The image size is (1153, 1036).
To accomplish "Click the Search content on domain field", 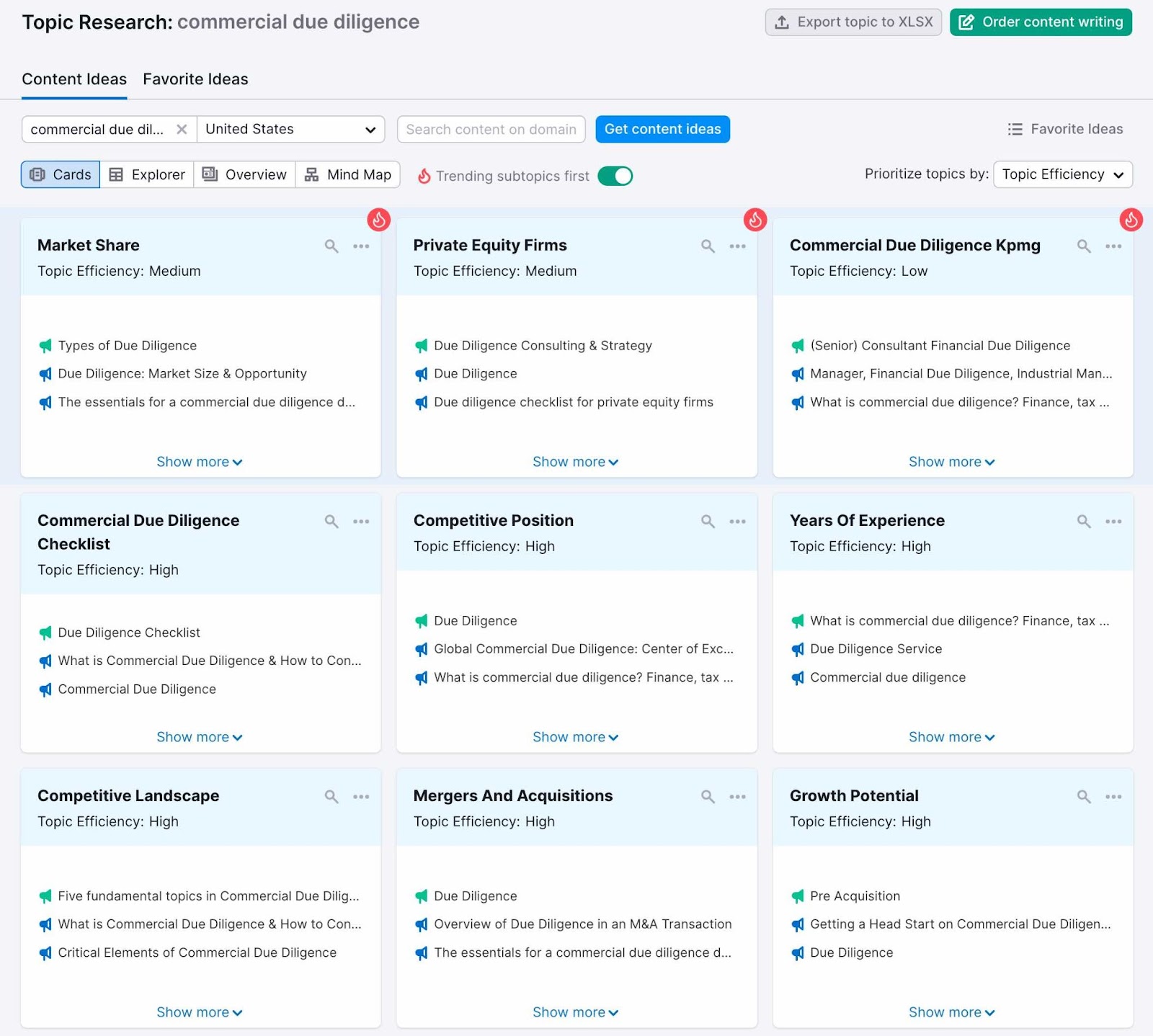I will (491, 129).
